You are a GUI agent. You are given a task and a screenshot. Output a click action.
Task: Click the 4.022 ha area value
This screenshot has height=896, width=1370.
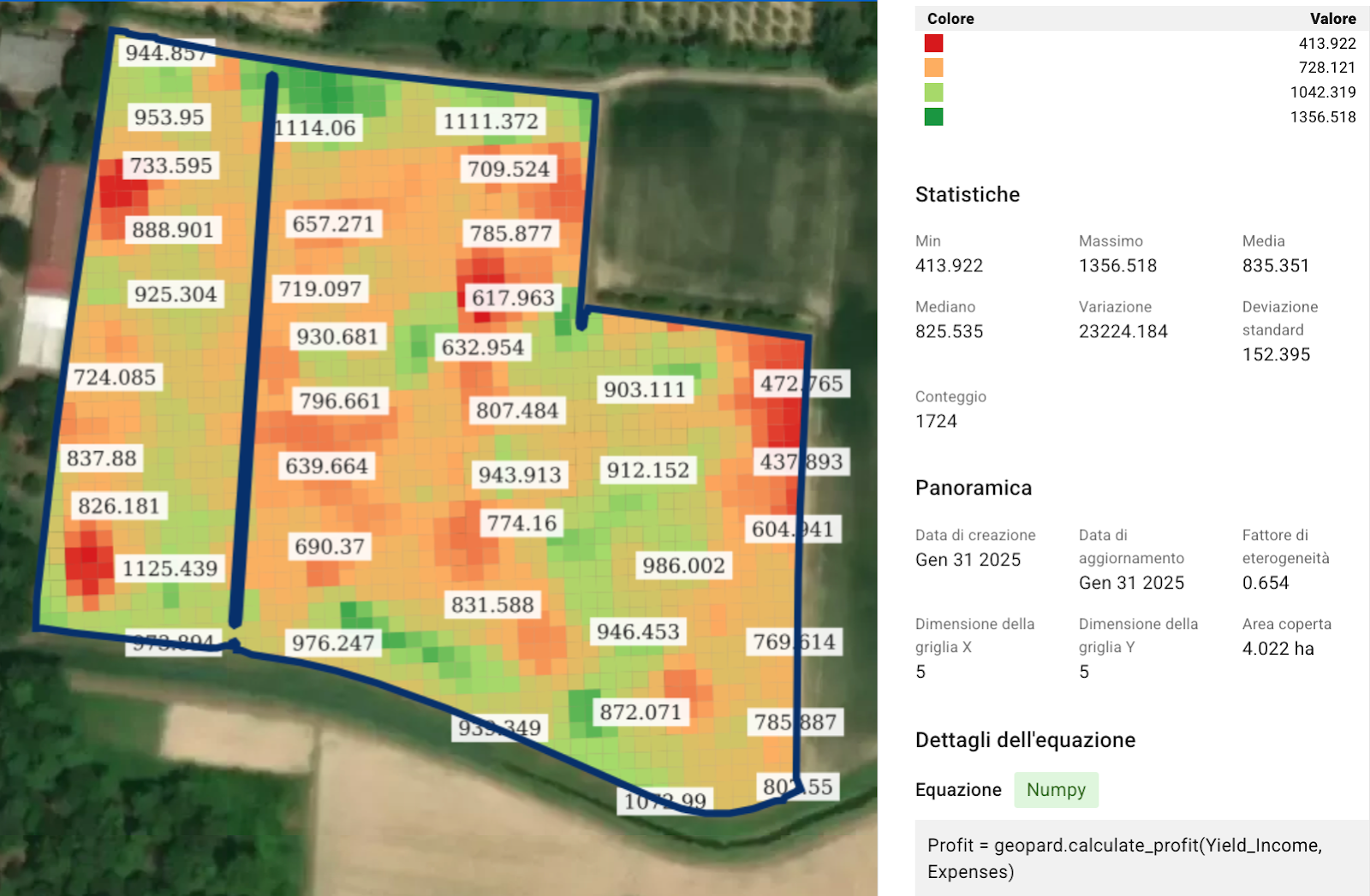(x=1278, y=649)
